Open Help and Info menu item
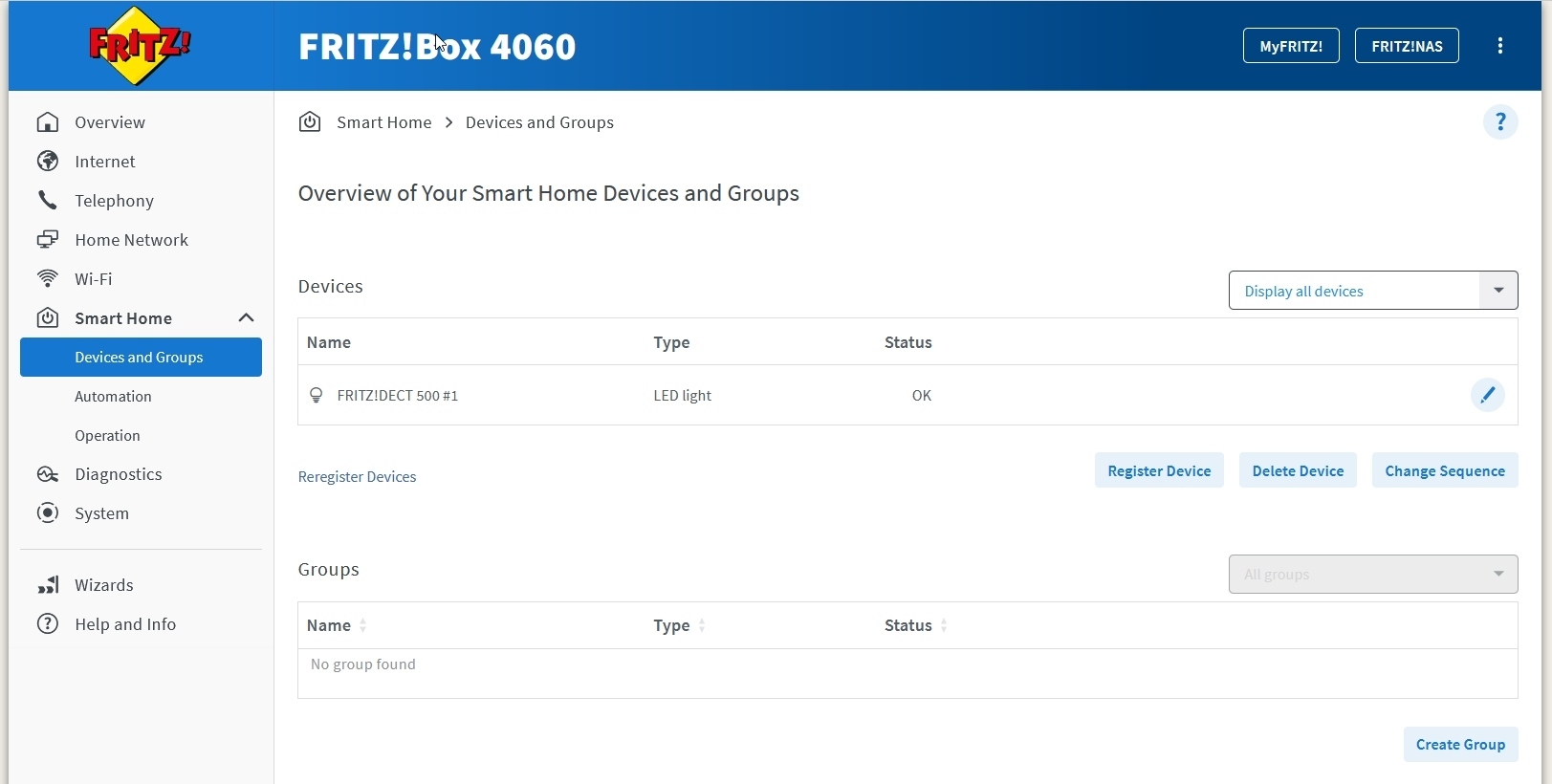 click(125, 624)
